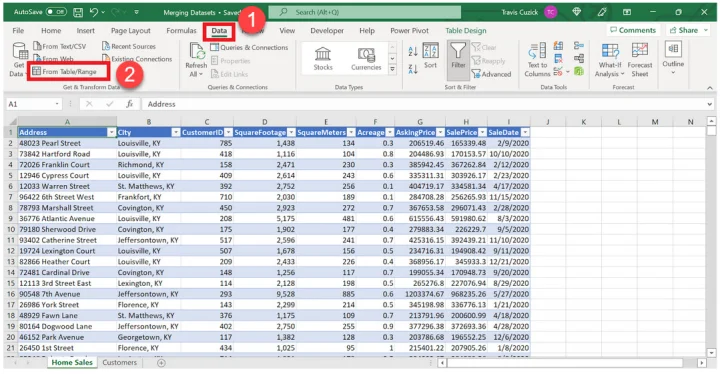Viewport: 720px width, 374px height.
Task: Open Recent Sources
Action: point(129,46)
